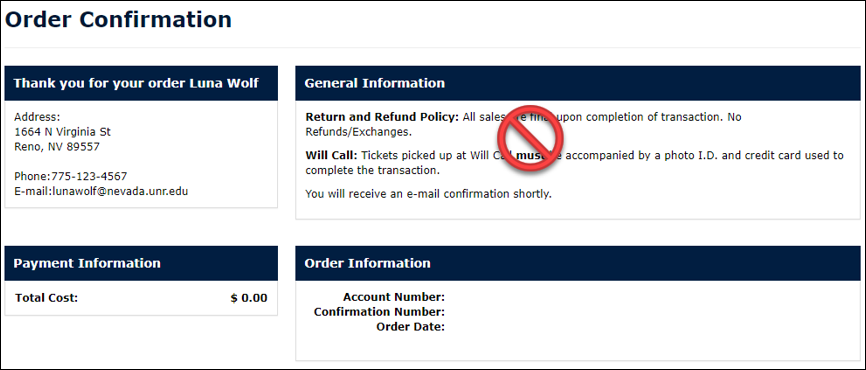Image resolution: width=866 pixels, height=370 pixels.
Task: Click the Total Cost label
Action: click(46, 298)
